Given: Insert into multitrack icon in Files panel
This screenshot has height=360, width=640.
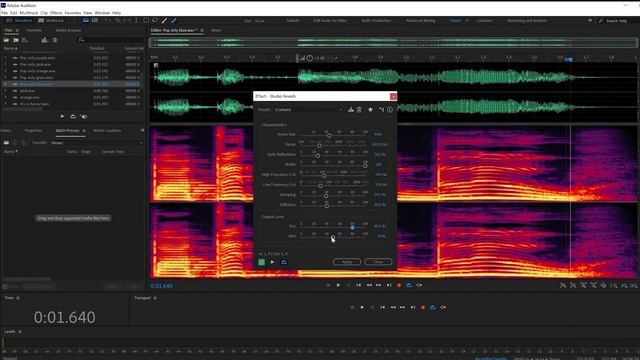Looking at the screenshot, I should click(44, 40).
